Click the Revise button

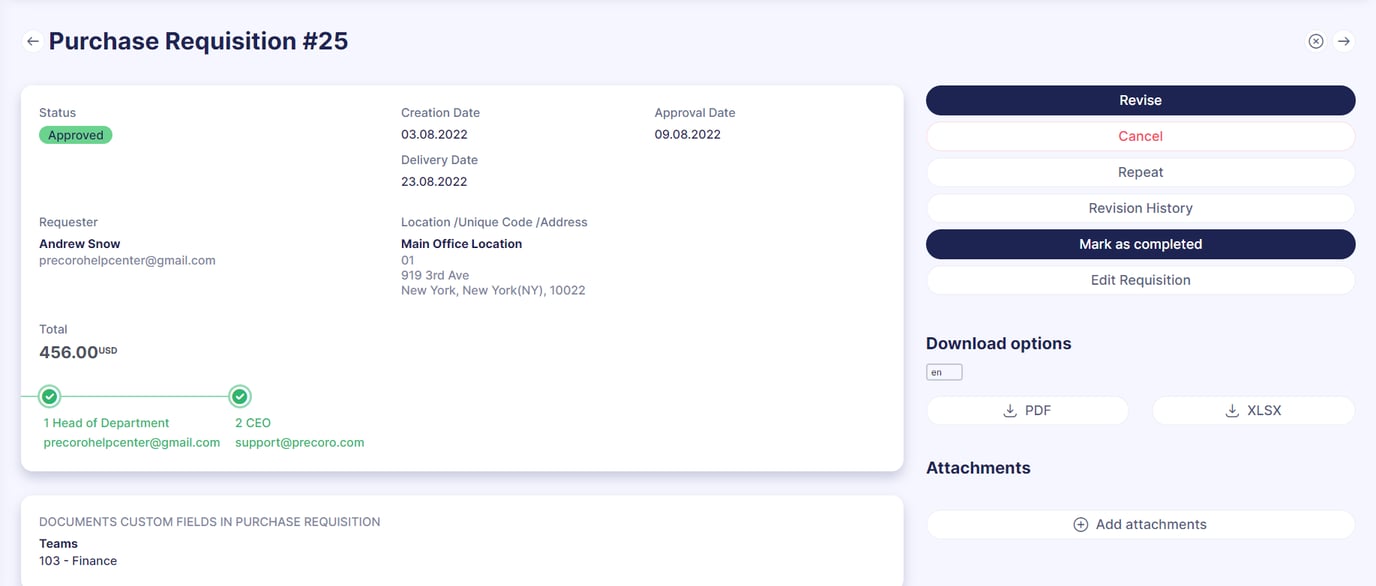1140,100
